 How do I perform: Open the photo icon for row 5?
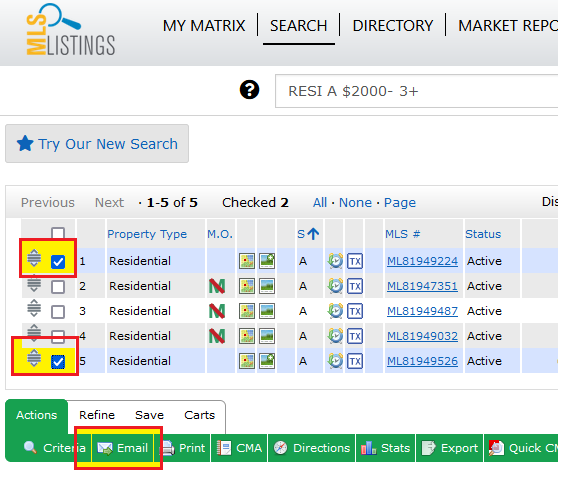(267, 361)
